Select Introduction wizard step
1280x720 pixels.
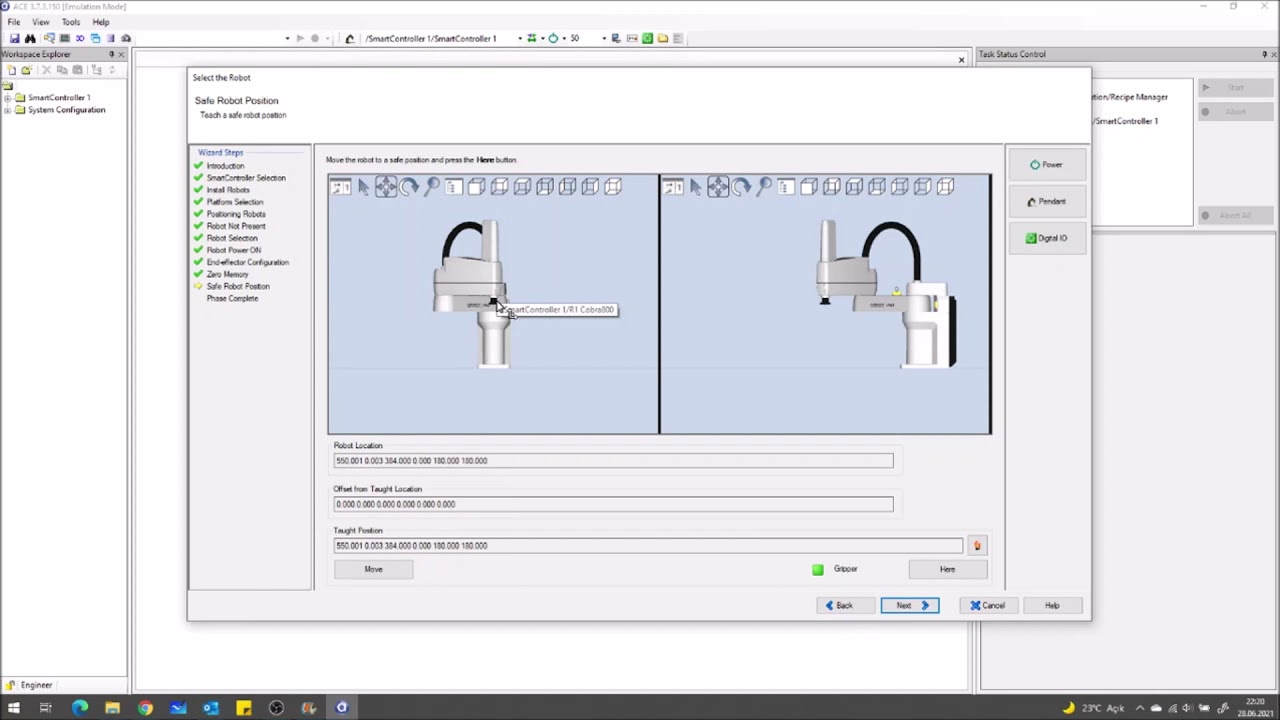(x=225, y=166)
